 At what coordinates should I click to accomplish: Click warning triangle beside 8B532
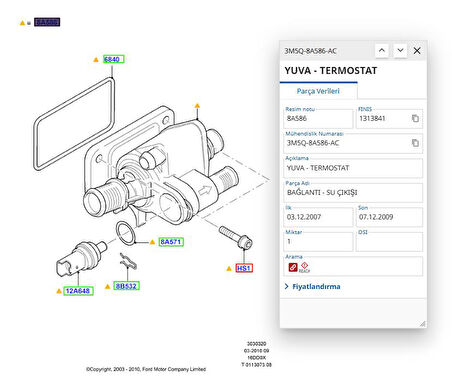[x=107, y=286]
